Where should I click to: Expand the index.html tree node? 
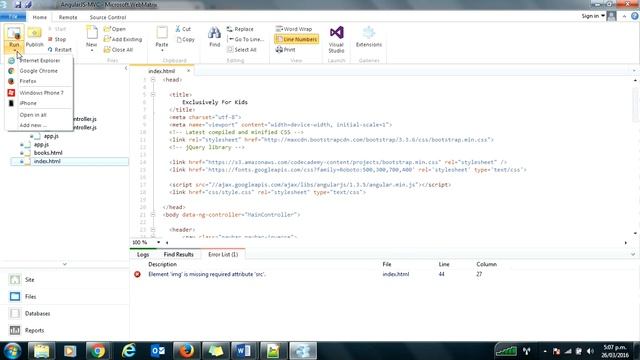click(x=22, y=162)
